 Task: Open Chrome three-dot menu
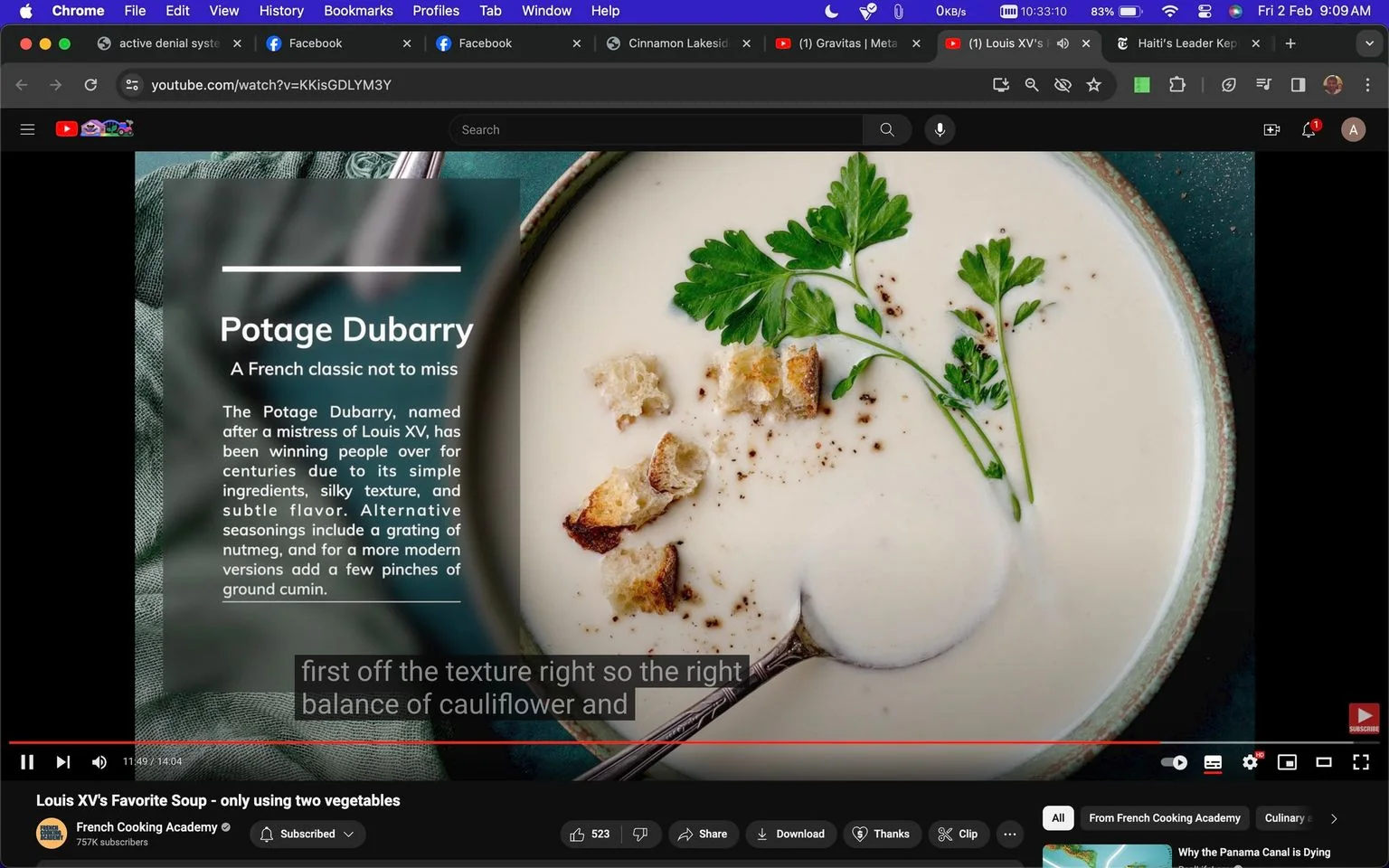tap(1367, 85)
